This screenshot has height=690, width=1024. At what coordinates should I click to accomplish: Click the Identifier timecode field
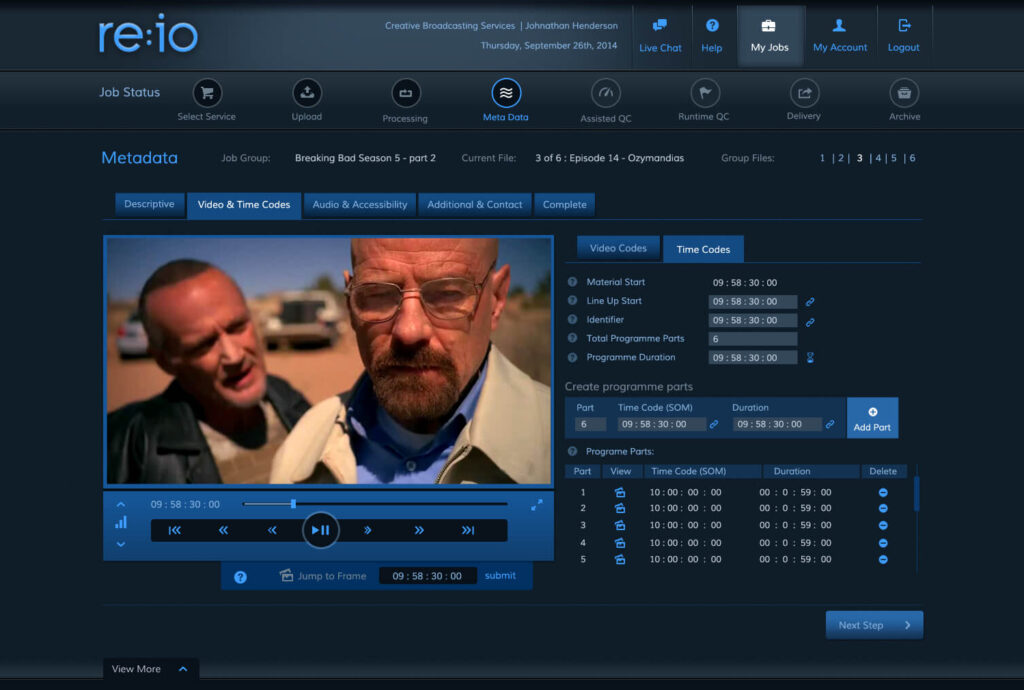[x=753, y=321]
